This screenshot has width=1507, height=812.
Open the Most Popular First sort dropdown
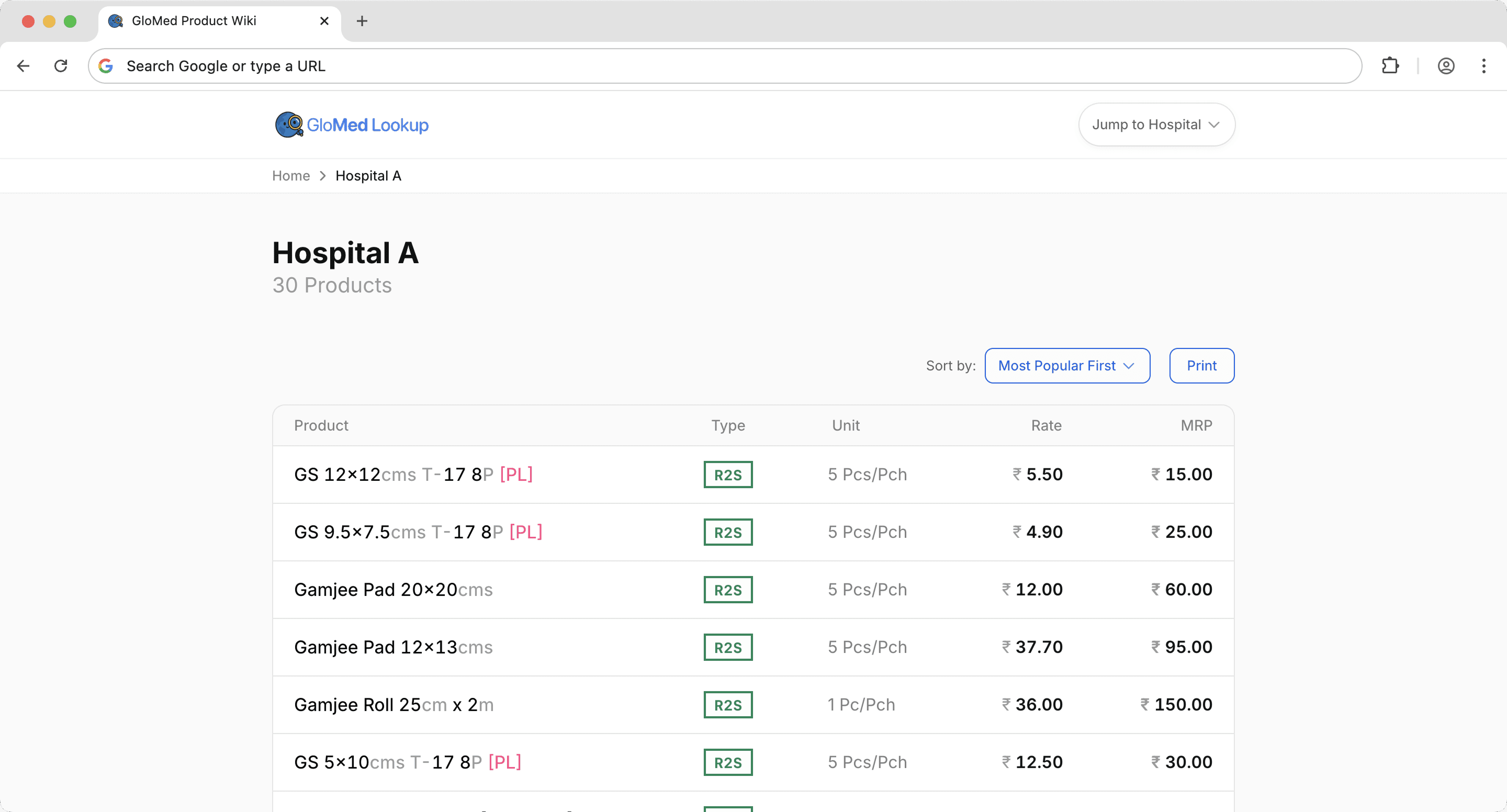(1066, 366)
